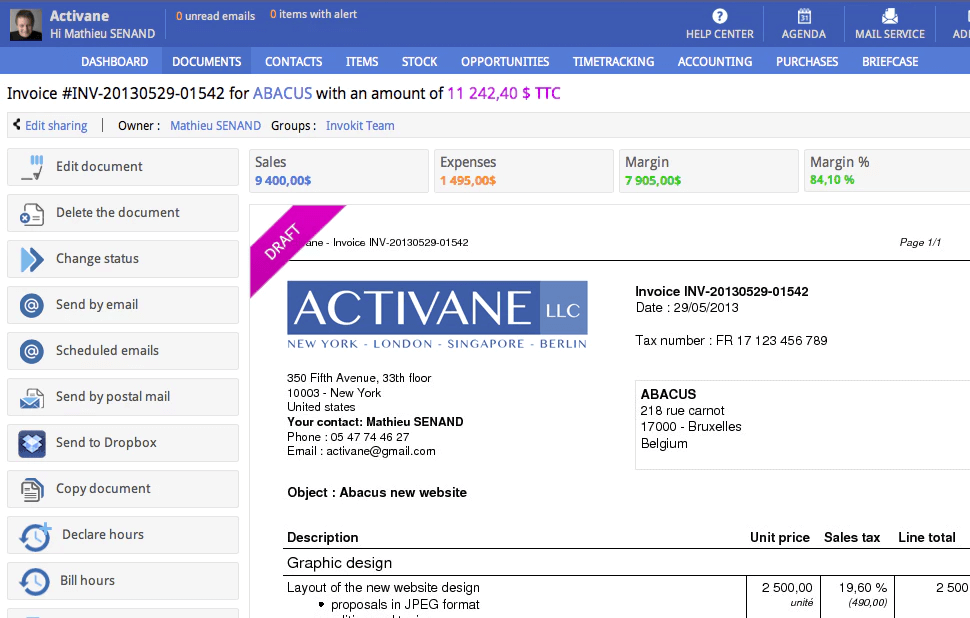The height and width of the screenshot is (618, 970).
Task: Click the Expenses 1 495,00$ summary box
Action: pos(524,171)
